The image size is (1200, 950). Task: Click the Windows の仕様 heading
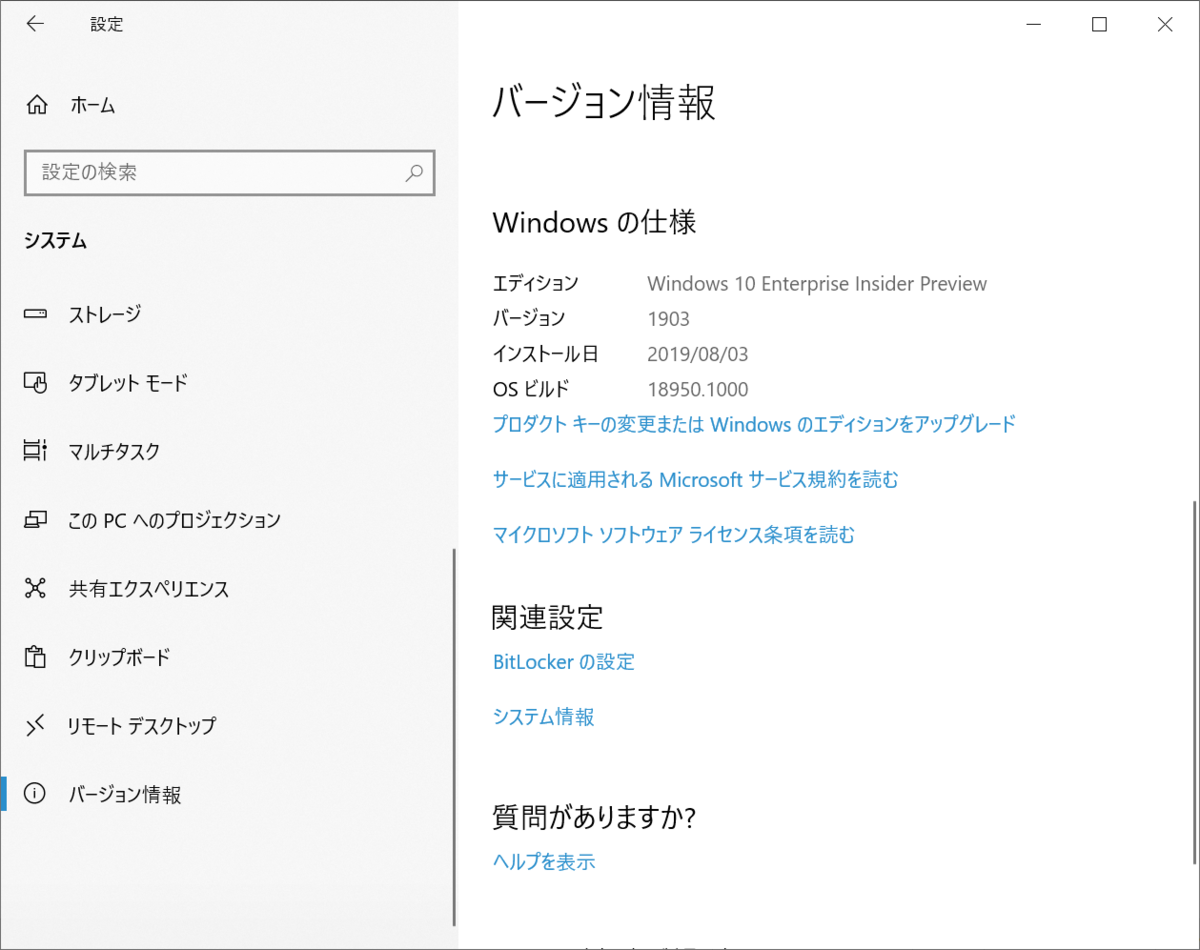coord(595,222)
